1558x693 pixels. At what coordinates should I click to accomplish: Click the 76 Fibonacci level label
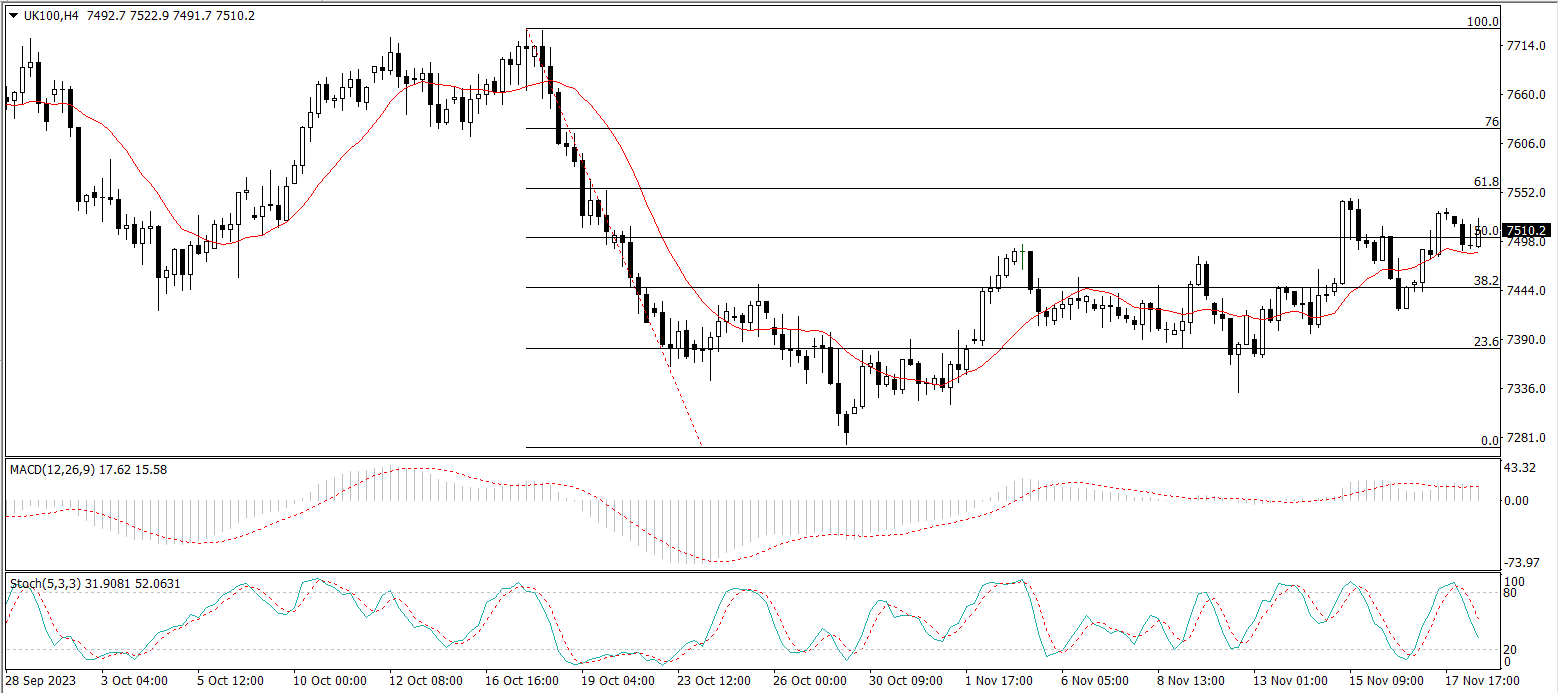1491,122
